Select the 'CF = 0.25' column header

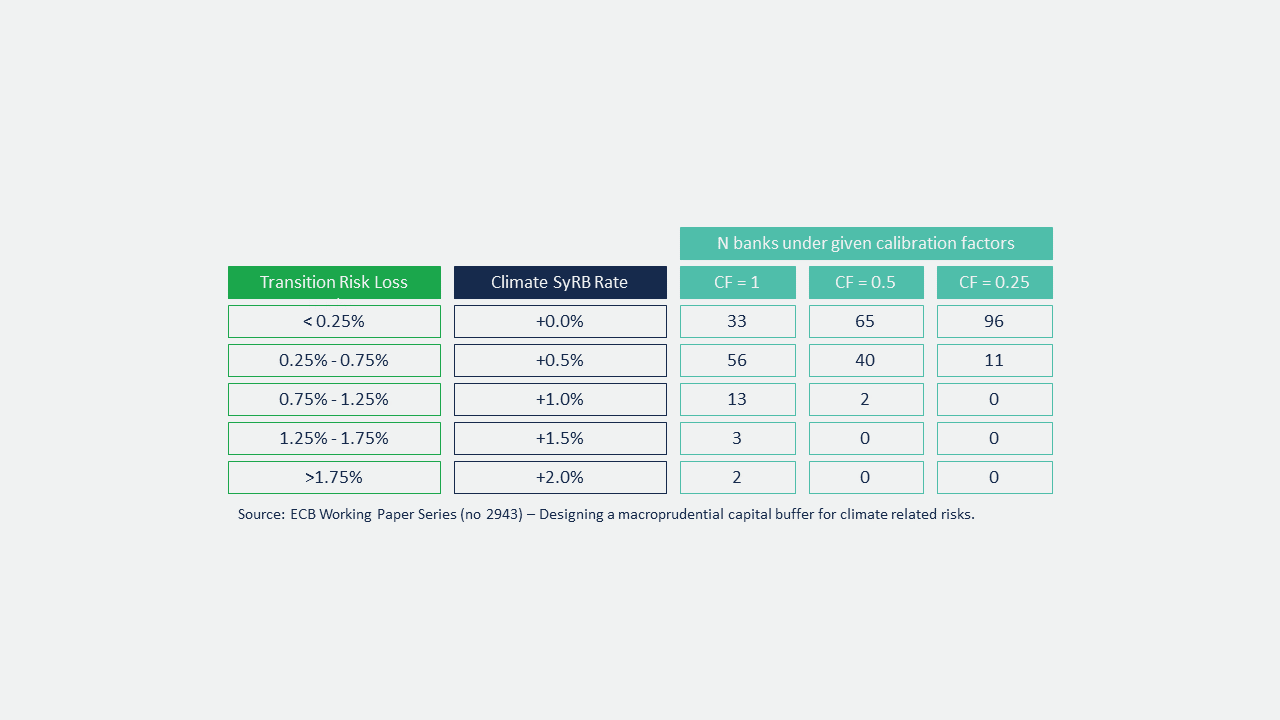click(994, 282)
